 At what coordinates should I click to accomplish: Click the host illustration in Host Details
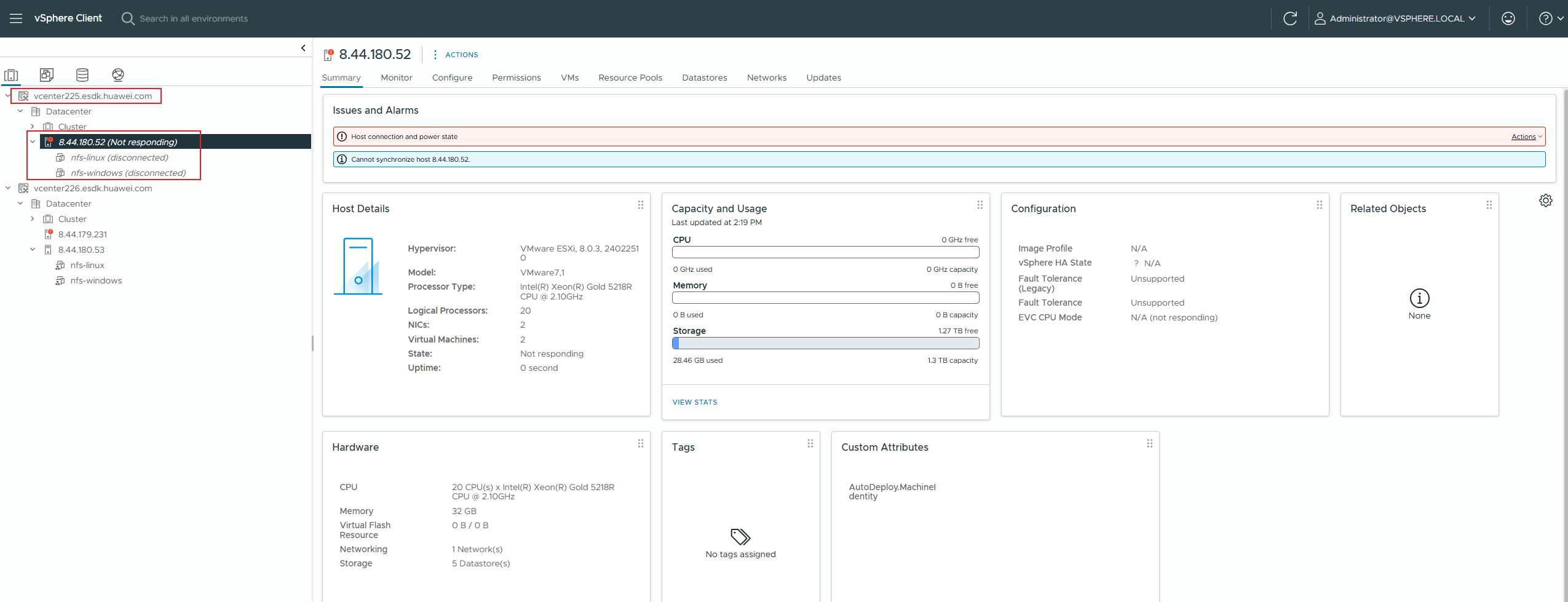pos(358,266)
